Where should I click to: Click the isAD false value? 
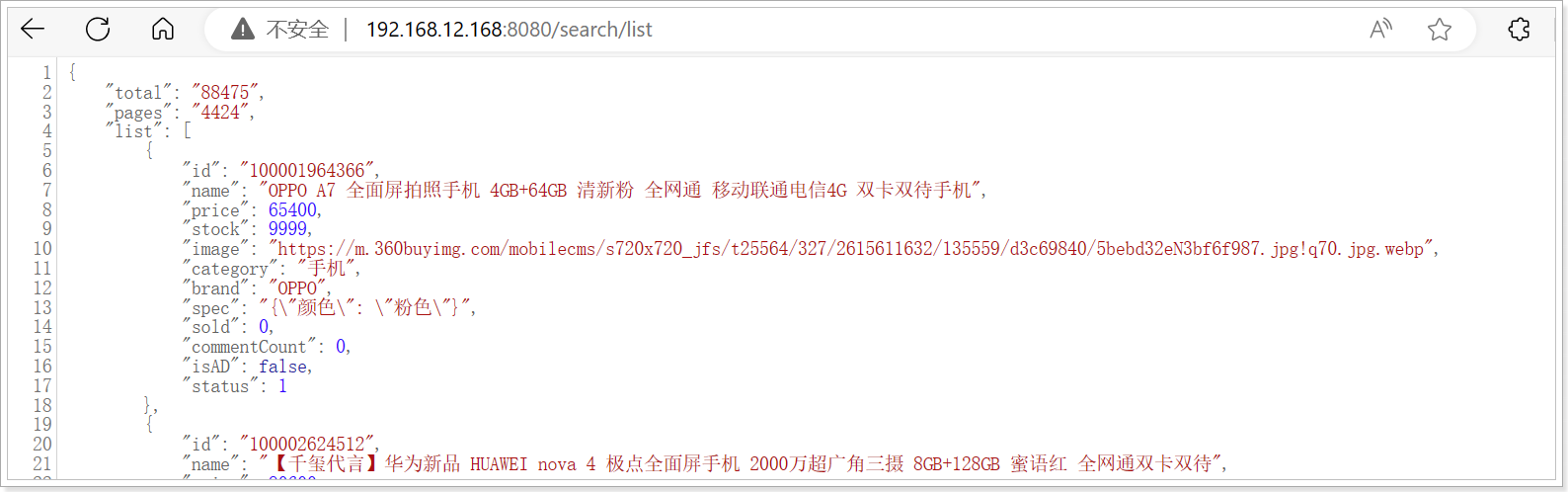click(x=283, y=367)
